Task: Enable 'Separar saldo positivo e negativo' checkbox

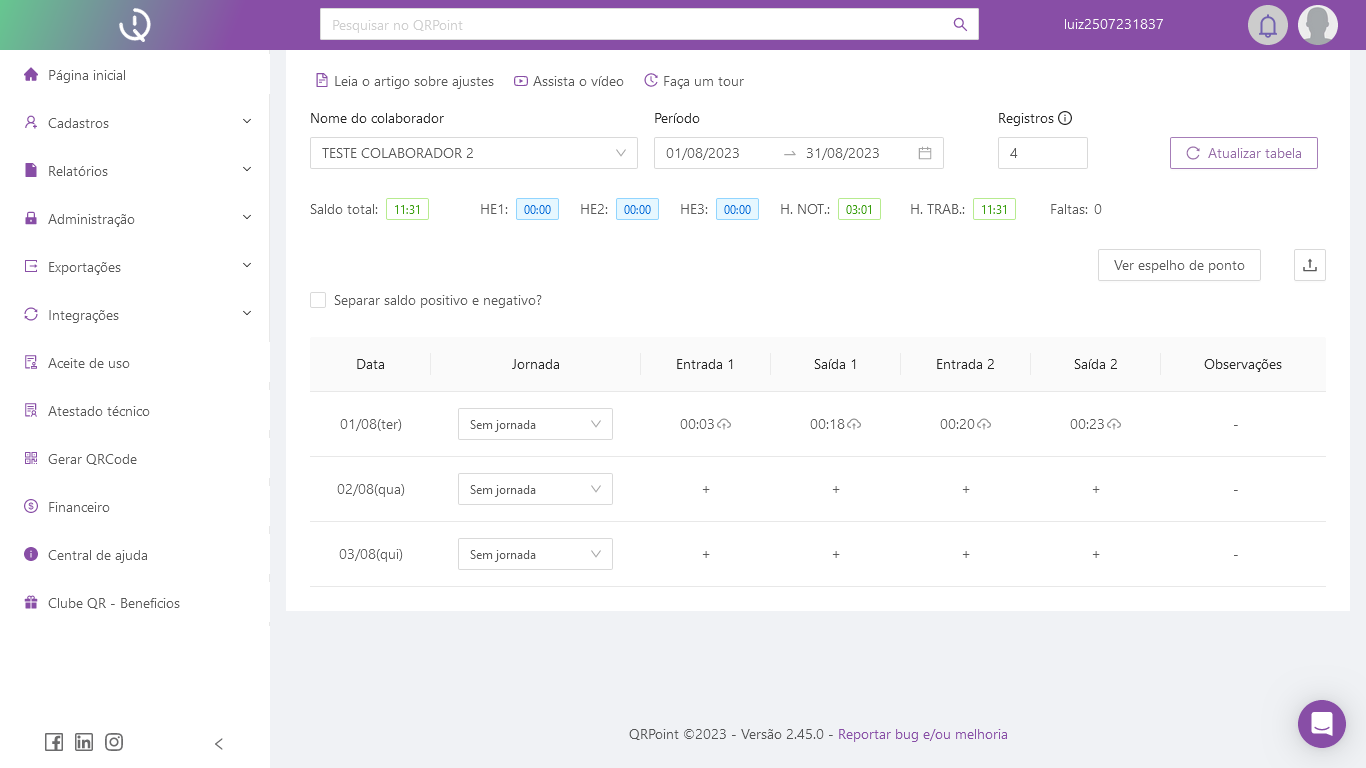Action: (x=318, y=300)
